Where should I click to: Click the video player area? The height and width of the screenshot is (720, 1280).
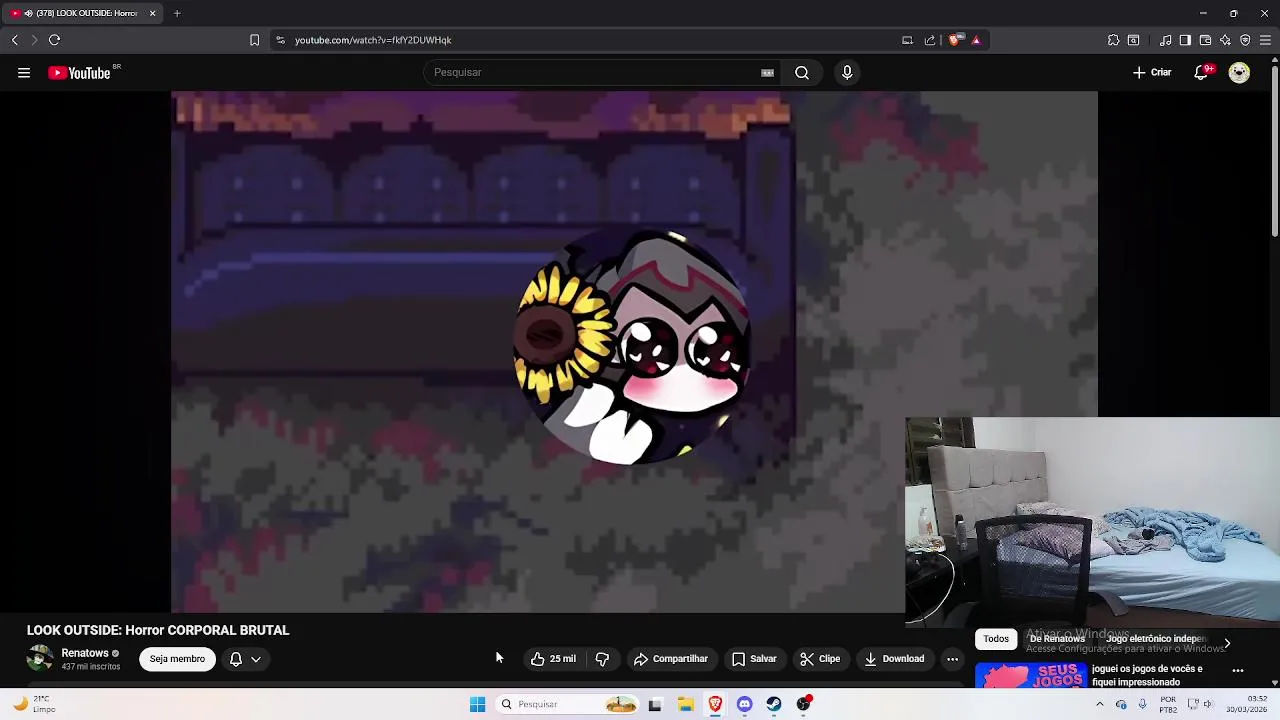point(634,352)
